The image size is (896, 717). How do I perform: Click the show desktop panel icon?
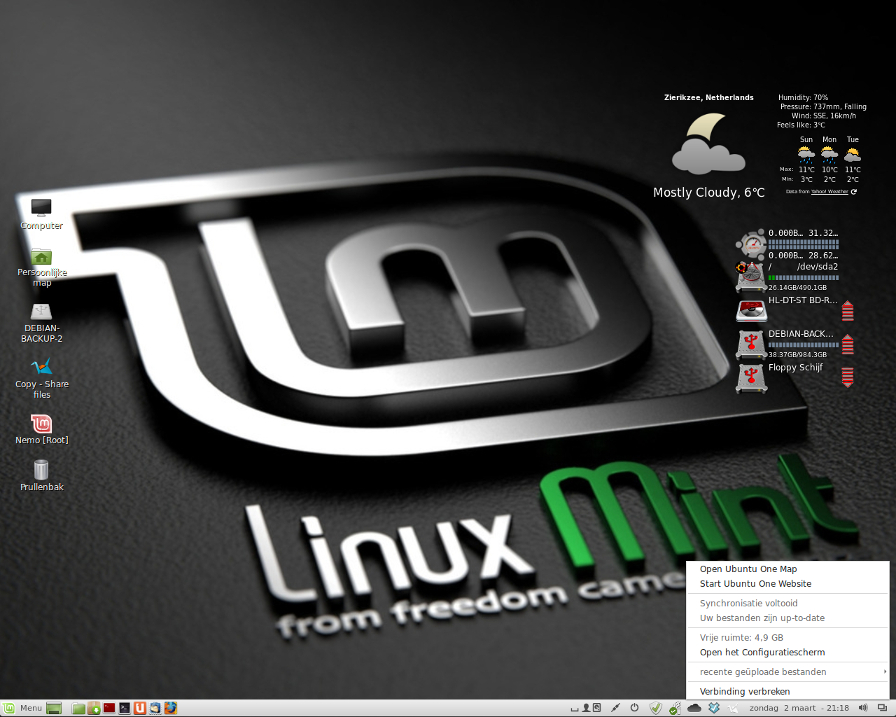pos(54,708)
